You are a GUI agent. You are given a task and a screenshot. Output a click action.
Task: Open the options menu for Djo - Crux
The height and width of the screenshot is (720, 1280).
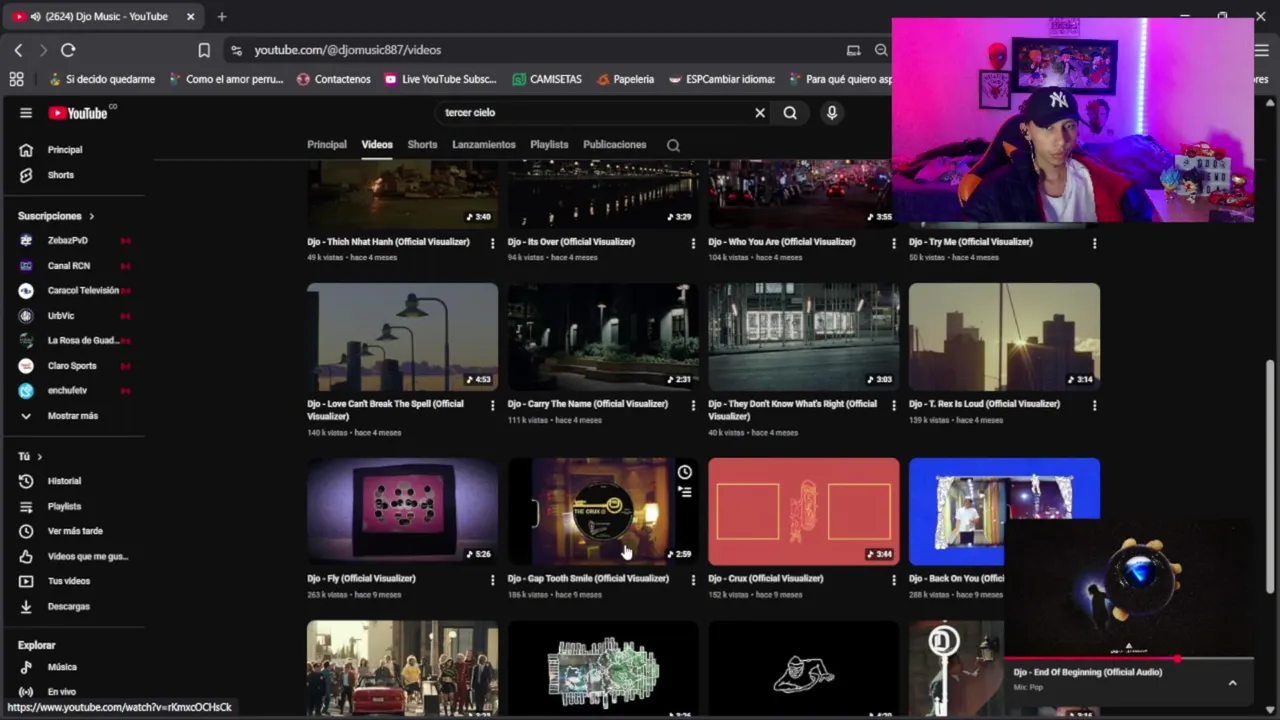[894, 579]
